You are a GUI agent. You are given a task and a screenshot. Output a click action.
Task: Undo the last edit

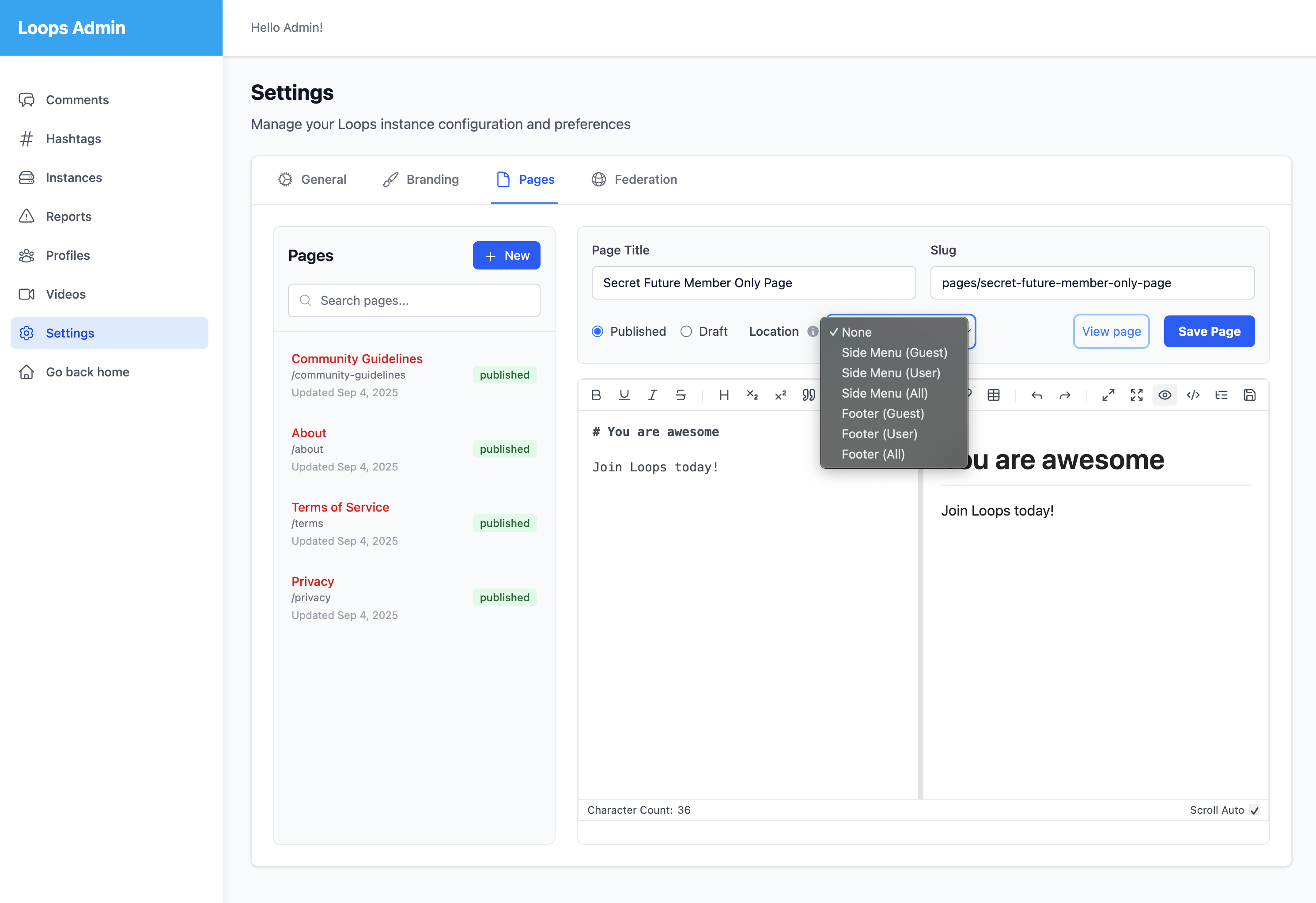[x=1037, y=395]
